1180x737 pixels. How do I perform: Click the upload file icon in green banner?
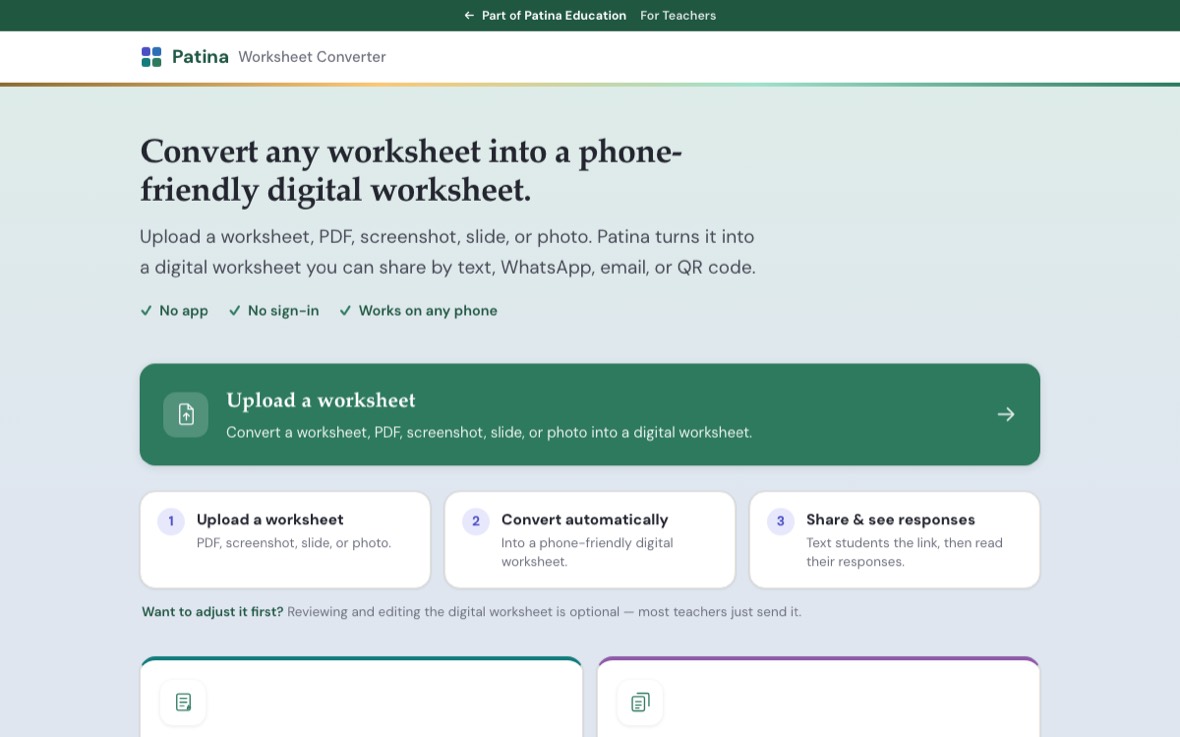(x=186, y=414)
